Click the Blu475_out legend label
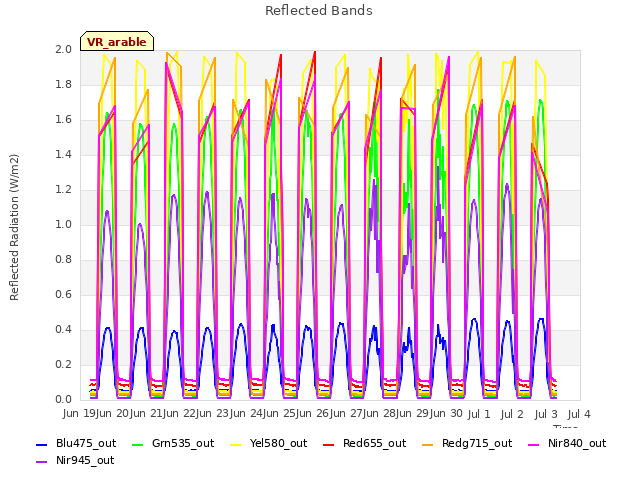The width and height of the screenshot is (640, 480). coord(86,443)
